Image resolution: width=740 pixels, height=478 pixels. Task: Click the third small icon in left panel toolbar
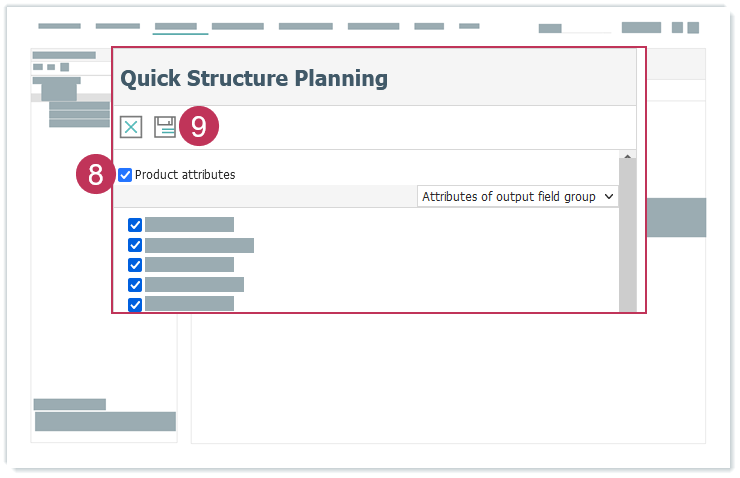[x=64, y=67]
